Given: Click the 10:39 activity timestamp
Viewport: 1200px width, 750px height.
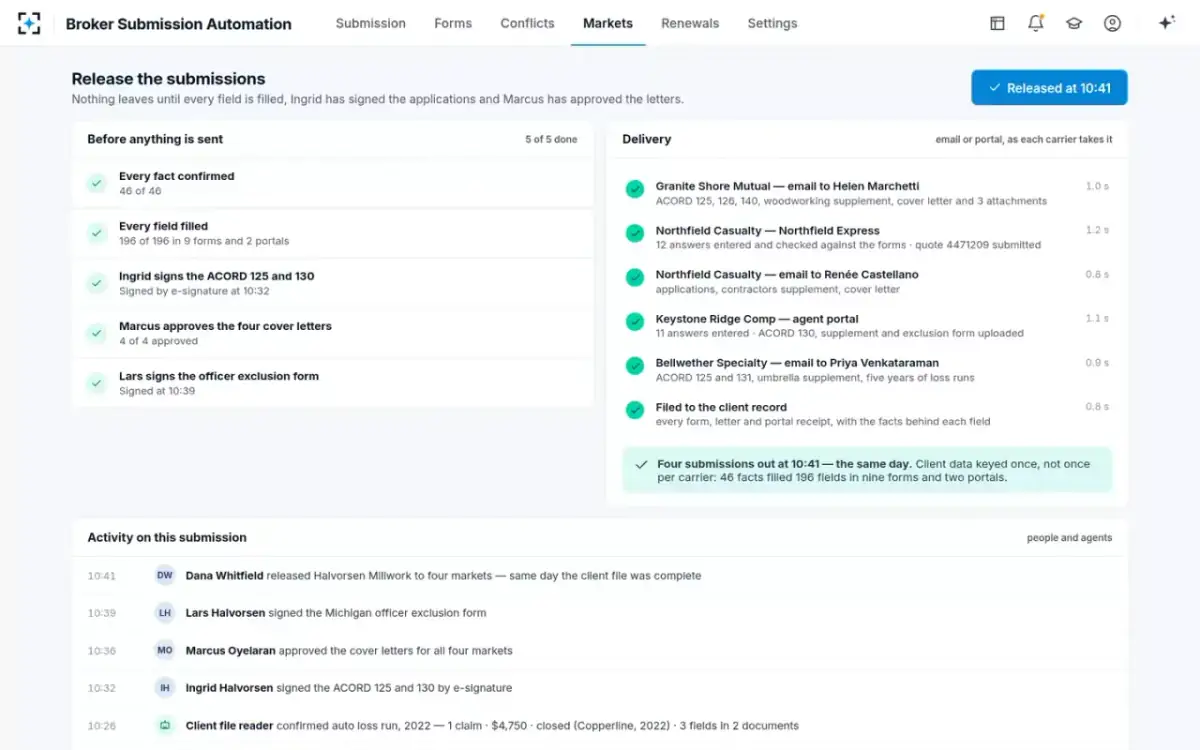Looking at the screenshot, I should (x=101, y=613).
